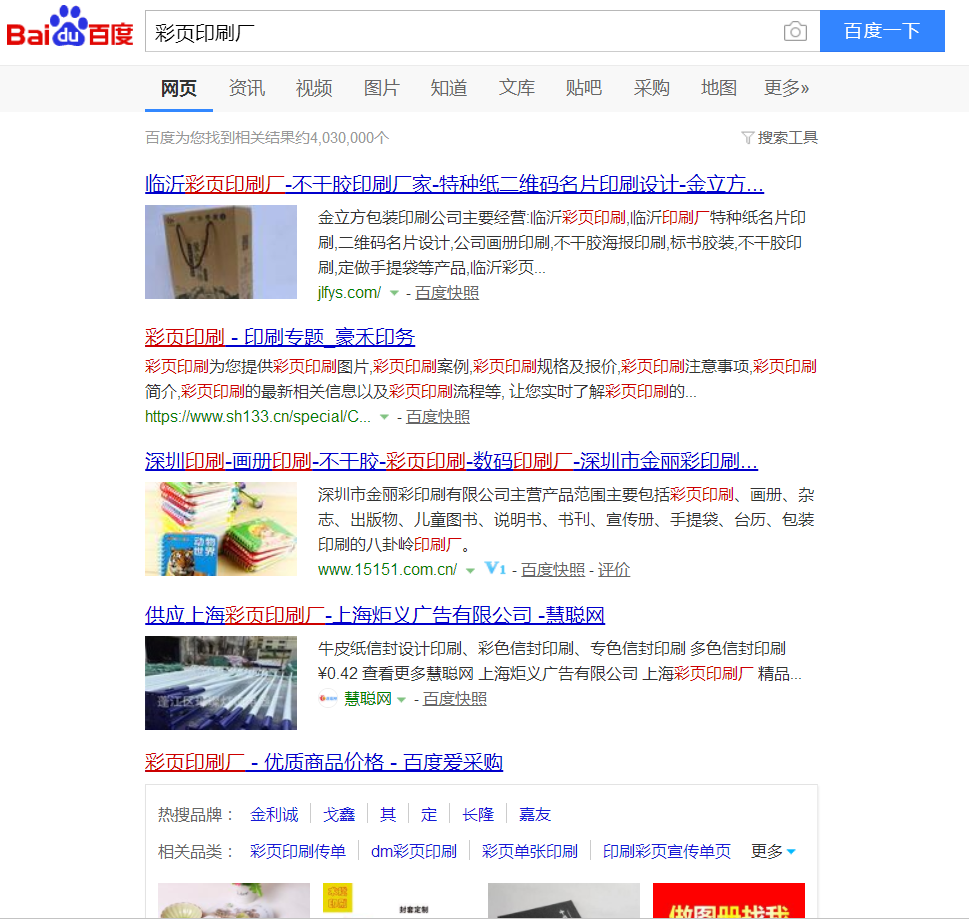Viewport: 969px width, 920px height.
Task: Open the 采购 tab
Action: pos(651,88)
